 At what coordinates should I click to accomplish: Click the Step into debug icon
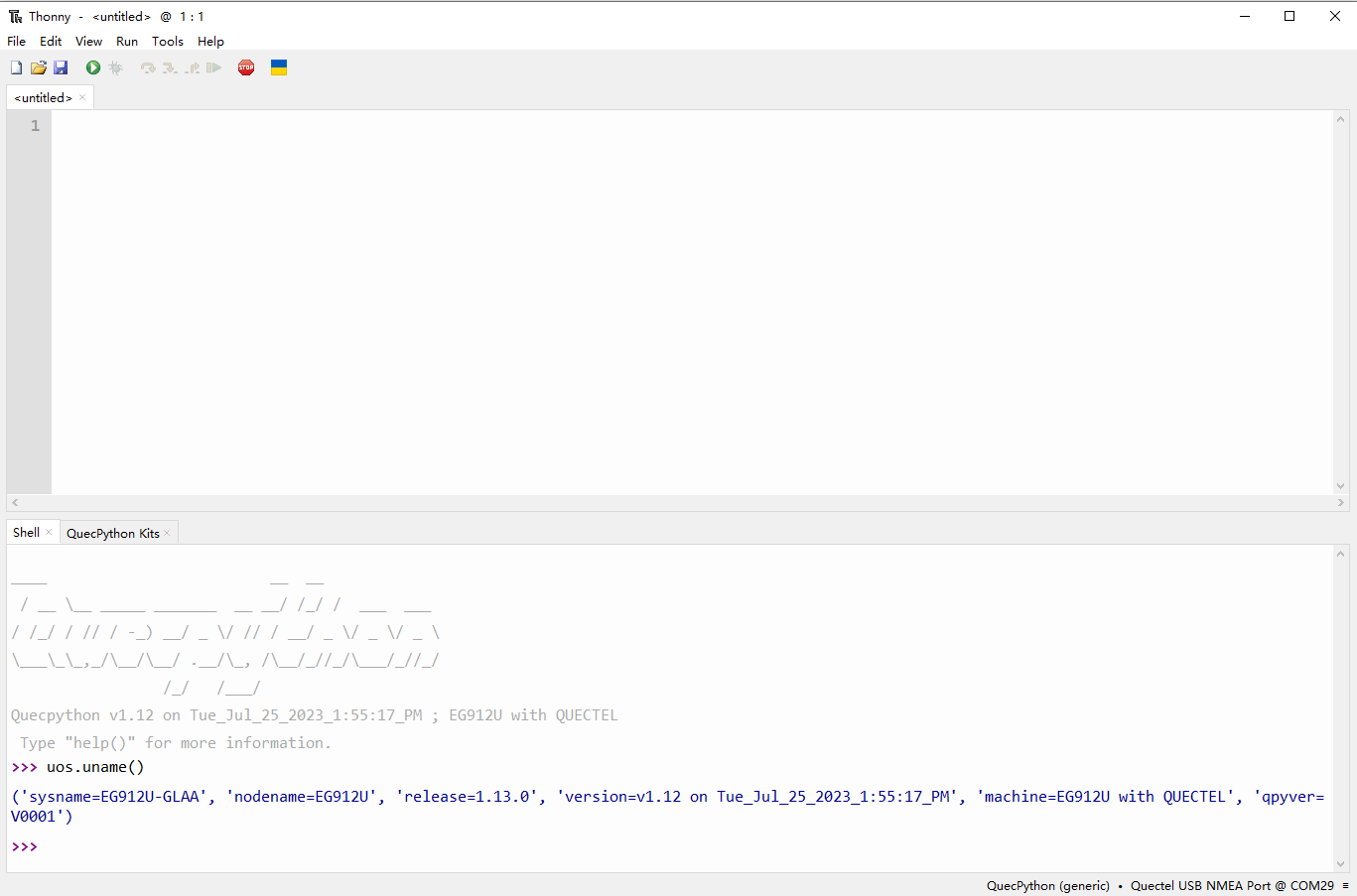coord(170,67)
